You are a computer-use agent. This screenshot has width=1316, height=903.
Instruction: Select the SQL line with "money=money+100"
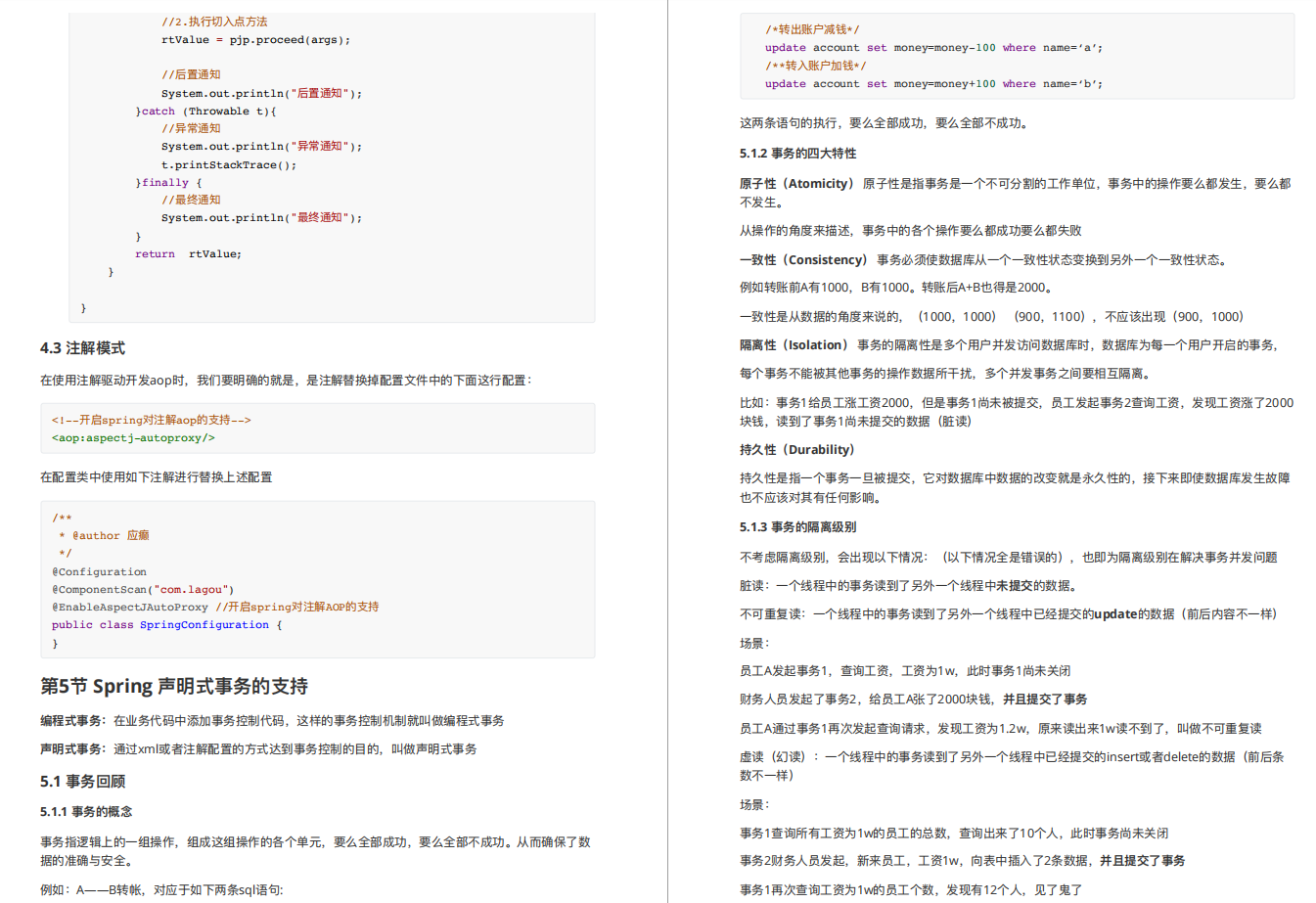[x=933, y=84]
